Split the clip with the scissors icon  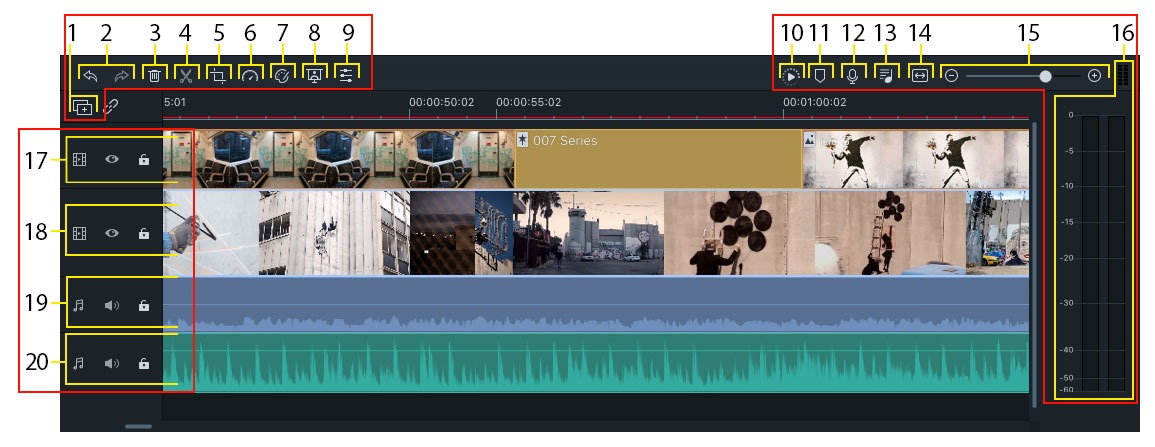tap(186, 76)
